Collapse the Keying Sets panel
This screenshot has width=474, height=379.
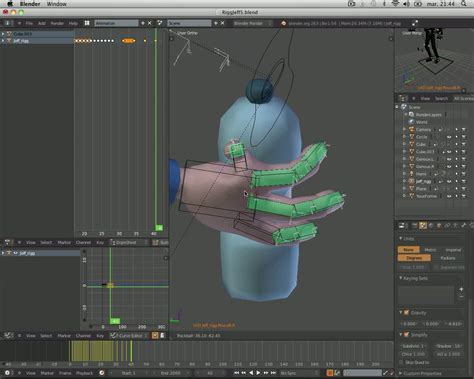(401, 278)
